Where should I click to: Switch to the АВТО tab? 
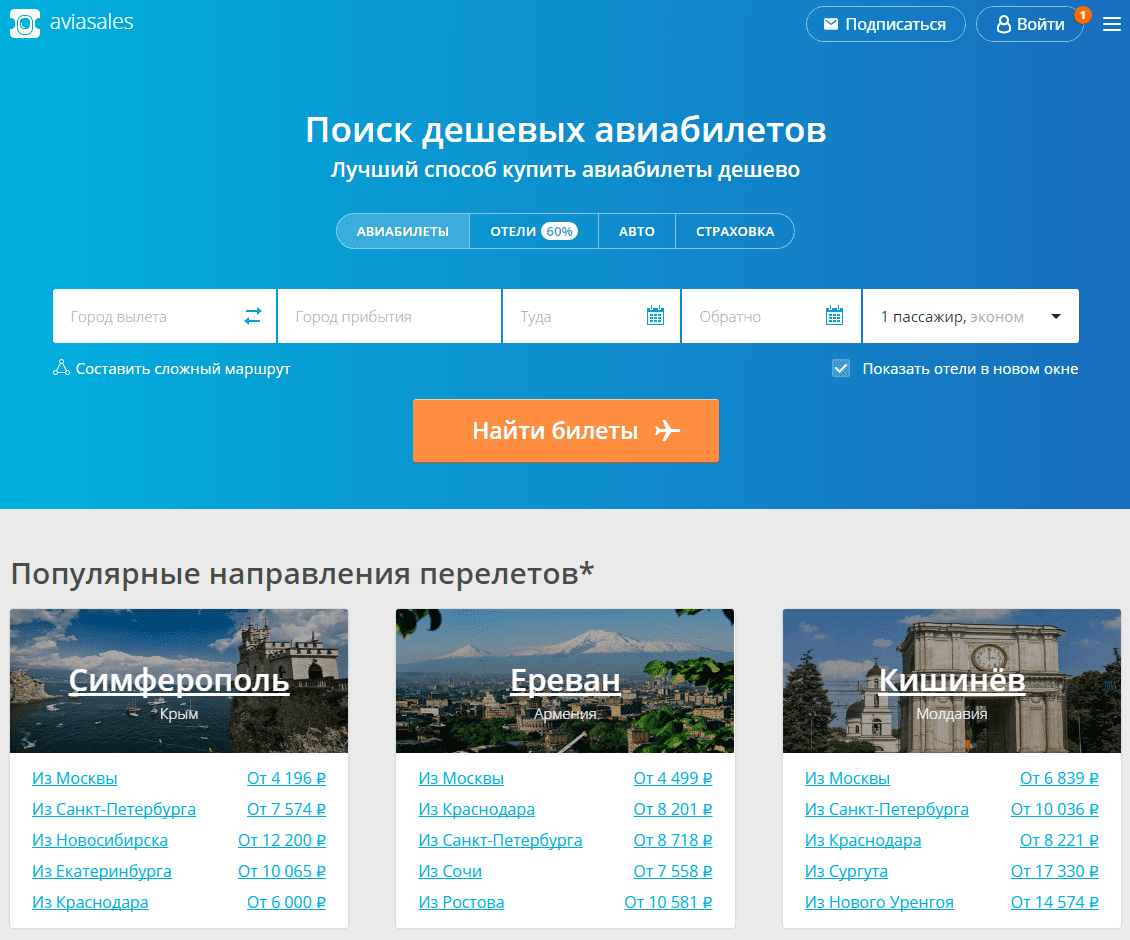[x=636, y=231]
